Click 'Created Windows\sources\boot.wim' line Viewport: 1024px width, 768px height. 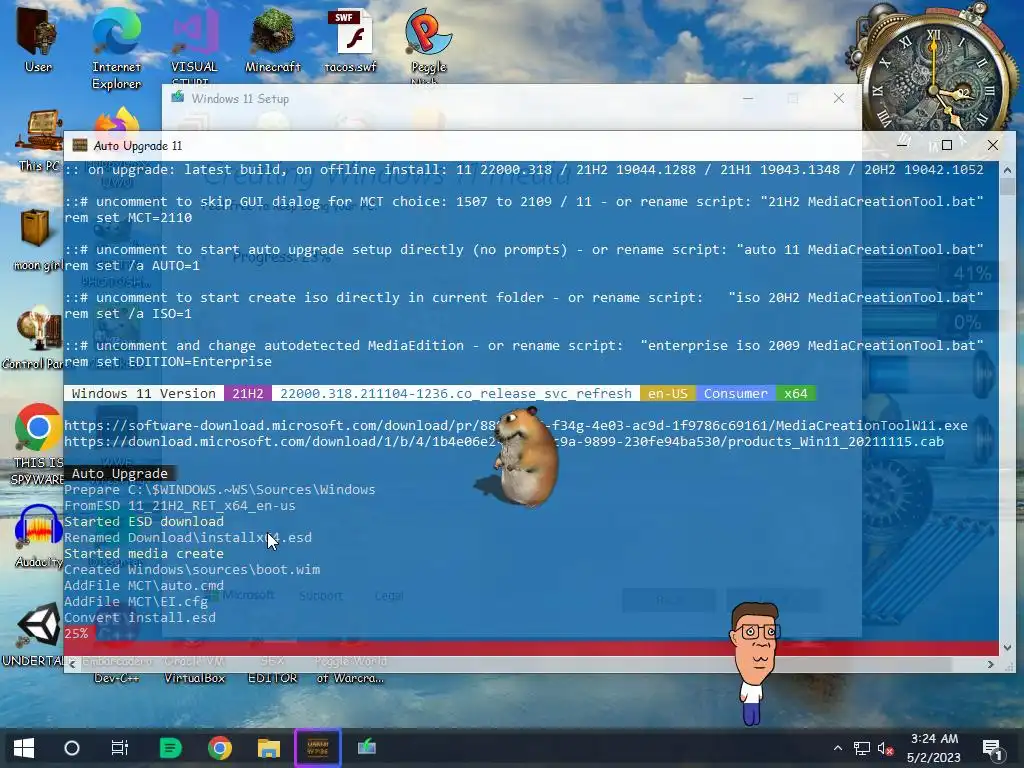click(x=192, y=569)
